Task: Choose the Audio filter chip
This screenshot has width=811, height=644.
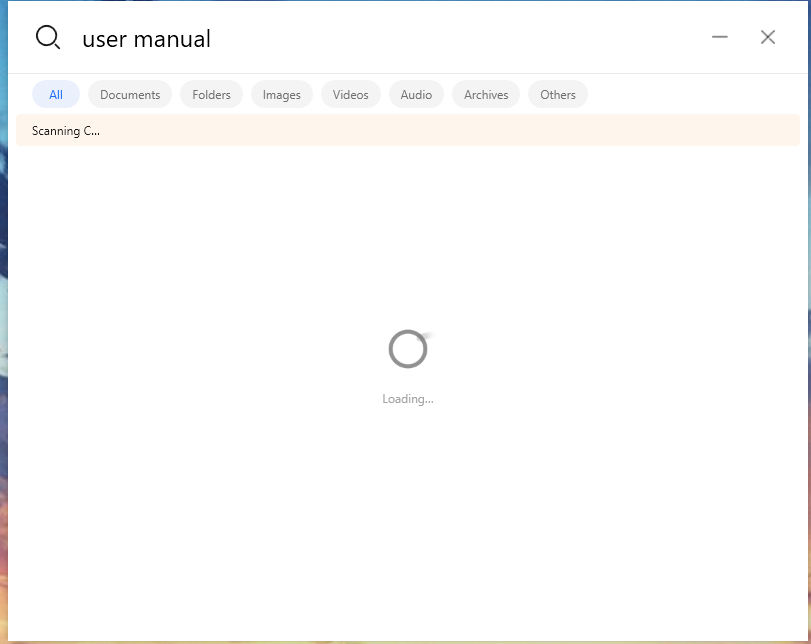Action: click(416, 95)
